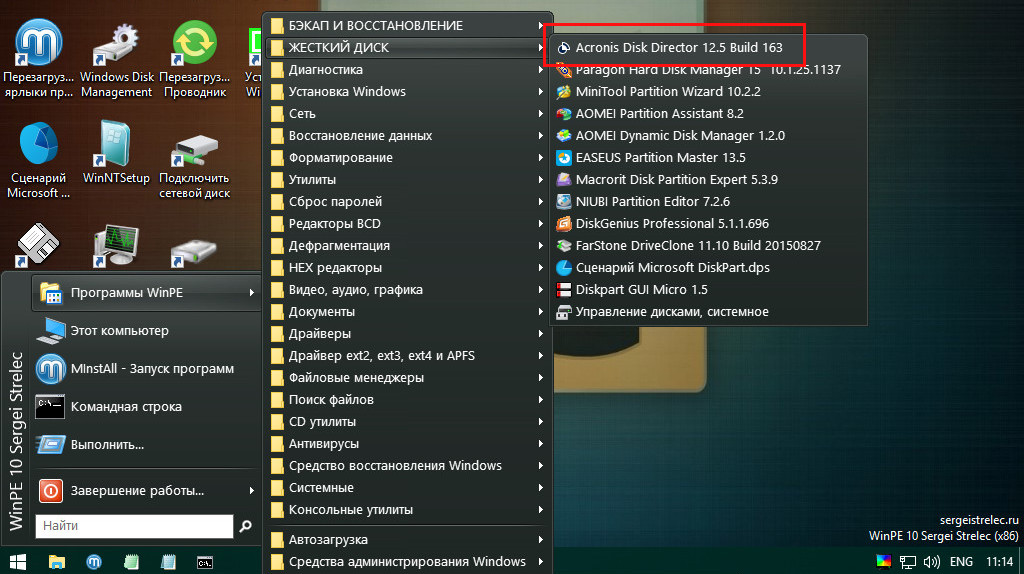Select Подключить сетевой диск desktop icon
Image resolution: width=1024 pixels, height=574 pixels.
195,167
